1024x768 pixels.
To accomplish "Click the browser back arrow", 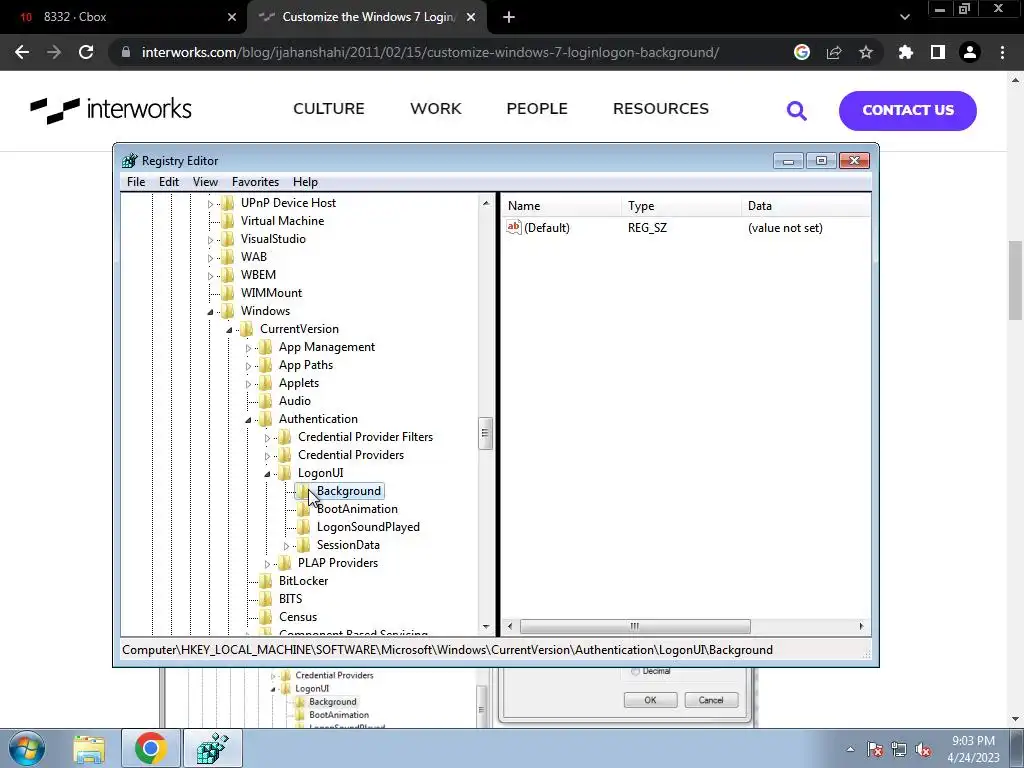I will (x=22, y=52).
